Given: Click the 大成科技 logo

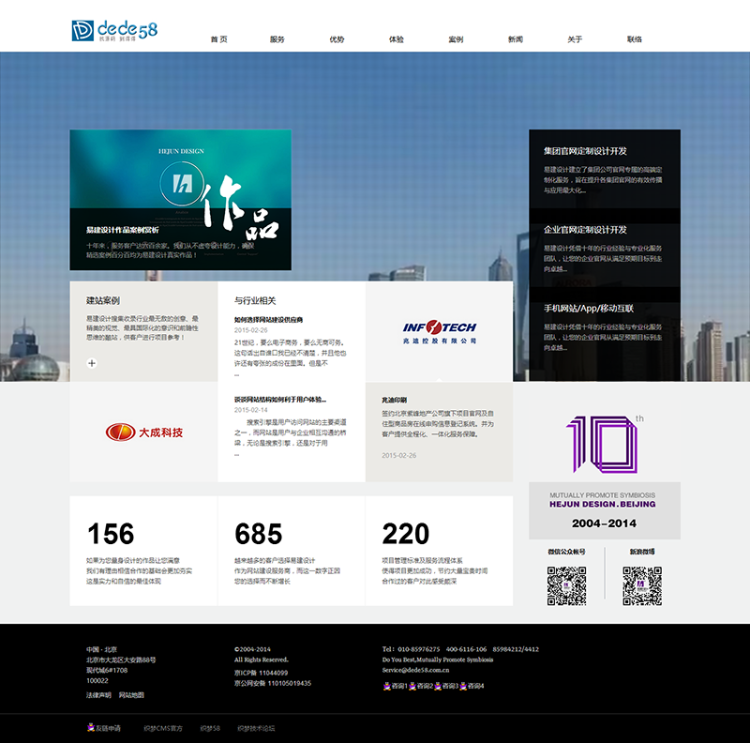Looking at the screenshot, I should click(144, 432).
